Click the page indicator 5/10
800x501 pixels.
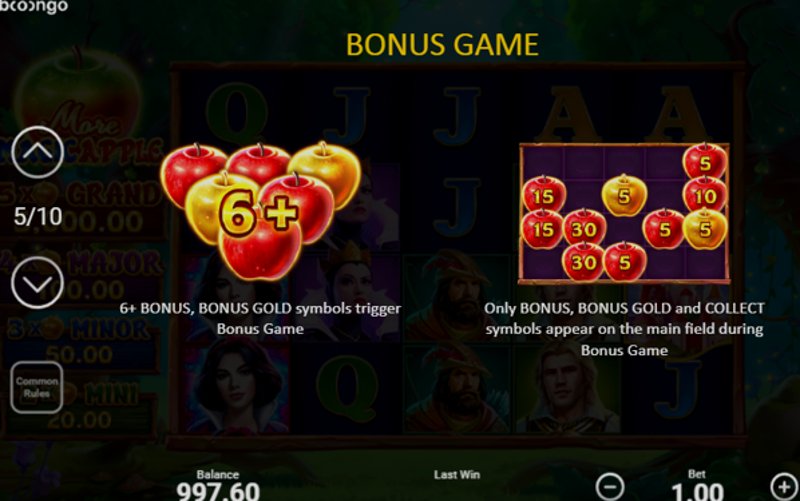pos(38,217)
